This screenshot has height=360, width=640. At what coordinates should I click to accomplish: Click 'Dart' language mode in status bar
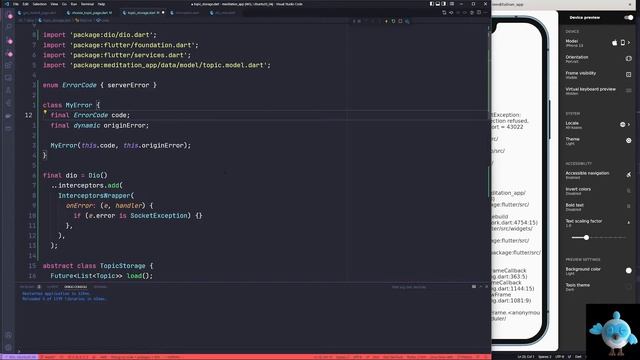coord(578,357)
